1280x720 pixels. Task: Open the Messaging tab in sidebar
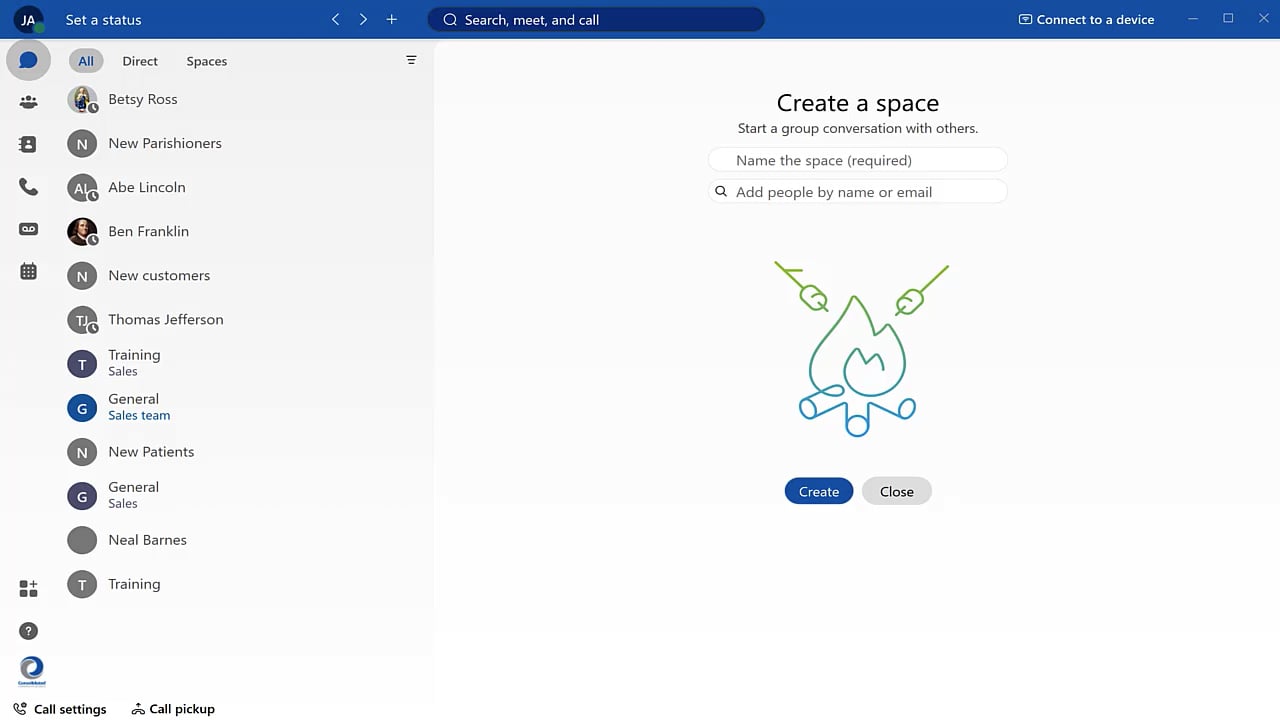tap(28, 61)
